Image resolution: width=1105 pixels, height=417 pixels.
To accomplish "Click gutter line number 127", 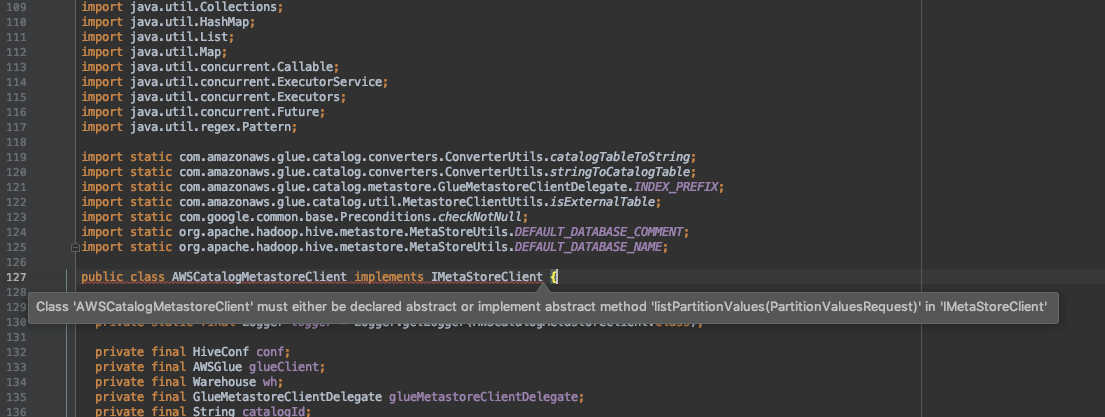I will pyautogui.click(x=16, y=277).
